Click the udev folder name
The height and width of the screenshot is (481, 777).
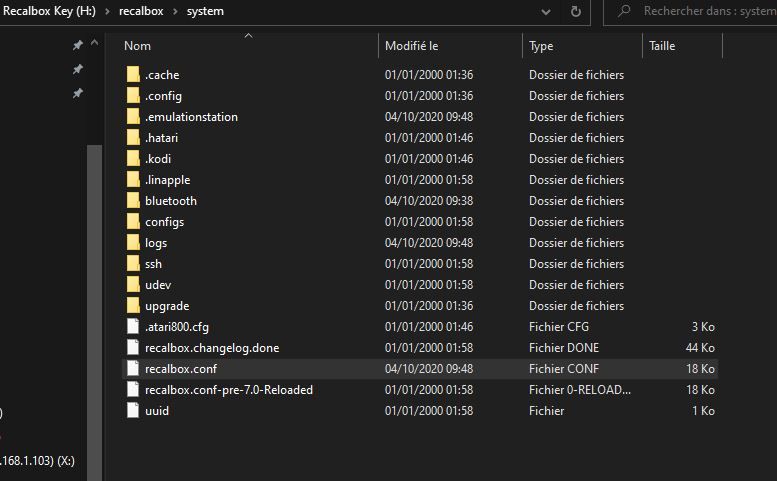point(158,285)
